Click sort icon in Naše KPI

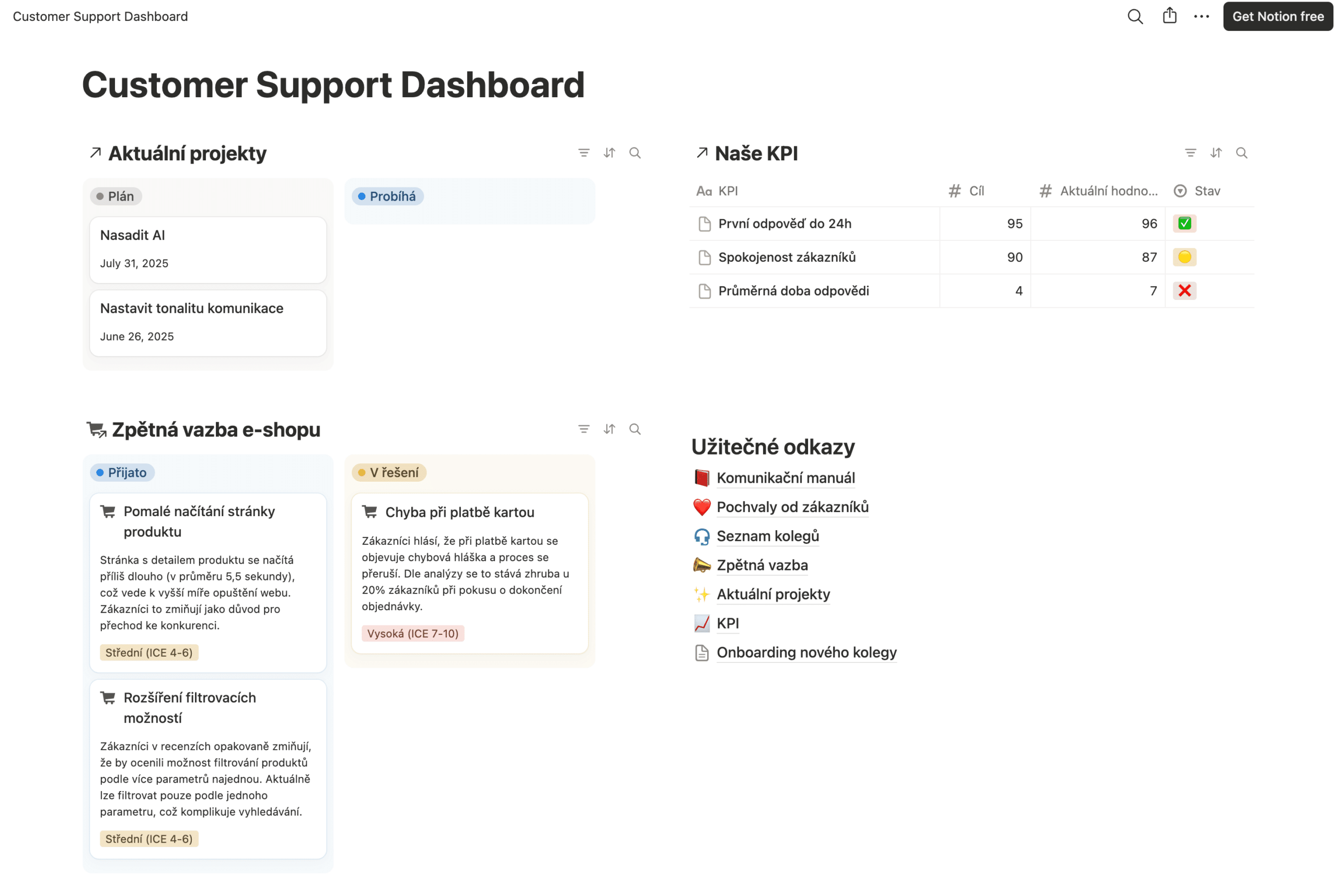click(x=1216, y=153)
